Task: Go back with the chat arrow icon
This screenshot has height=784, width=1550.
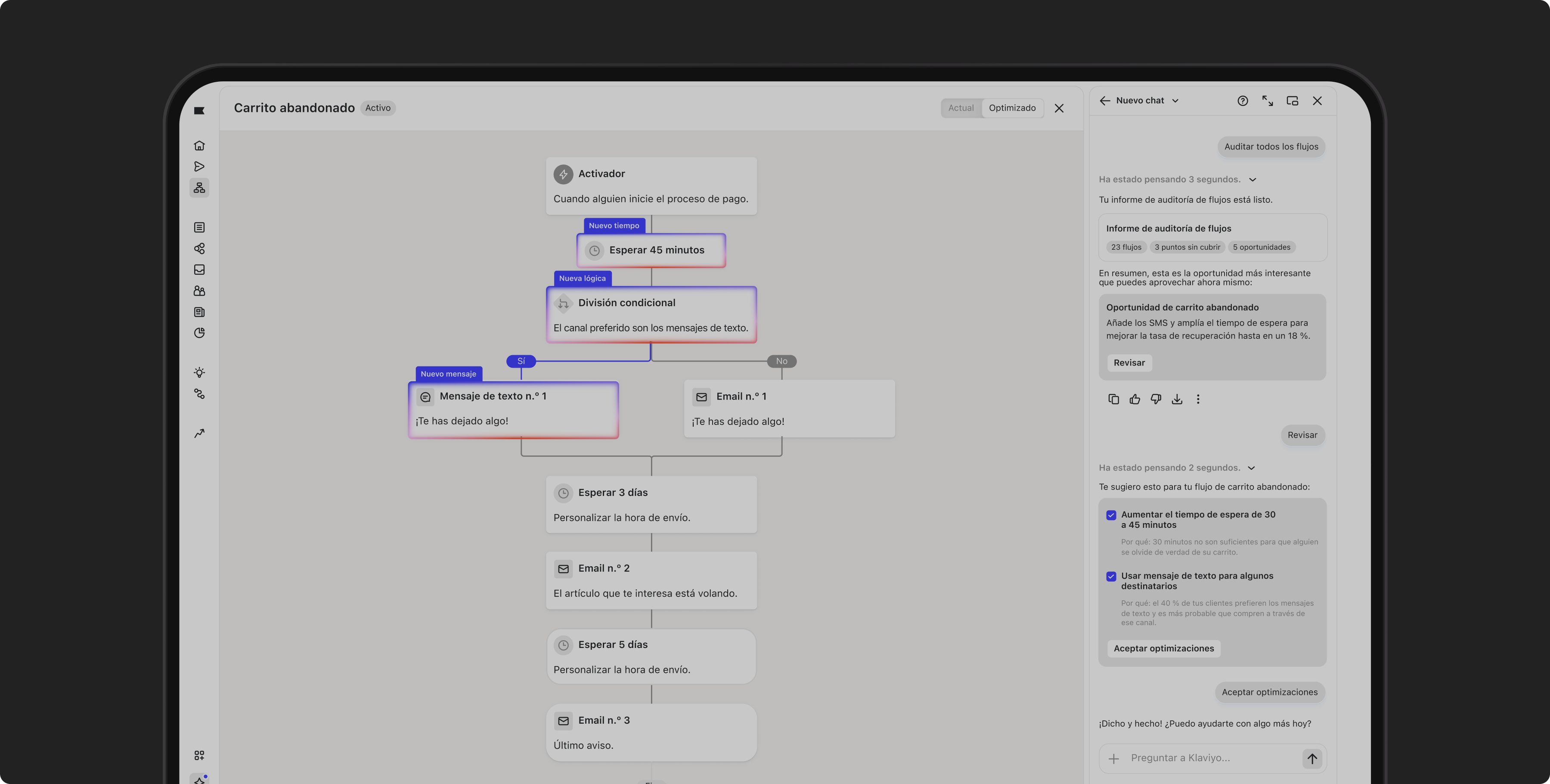Action: click(x=1105, y=101)
